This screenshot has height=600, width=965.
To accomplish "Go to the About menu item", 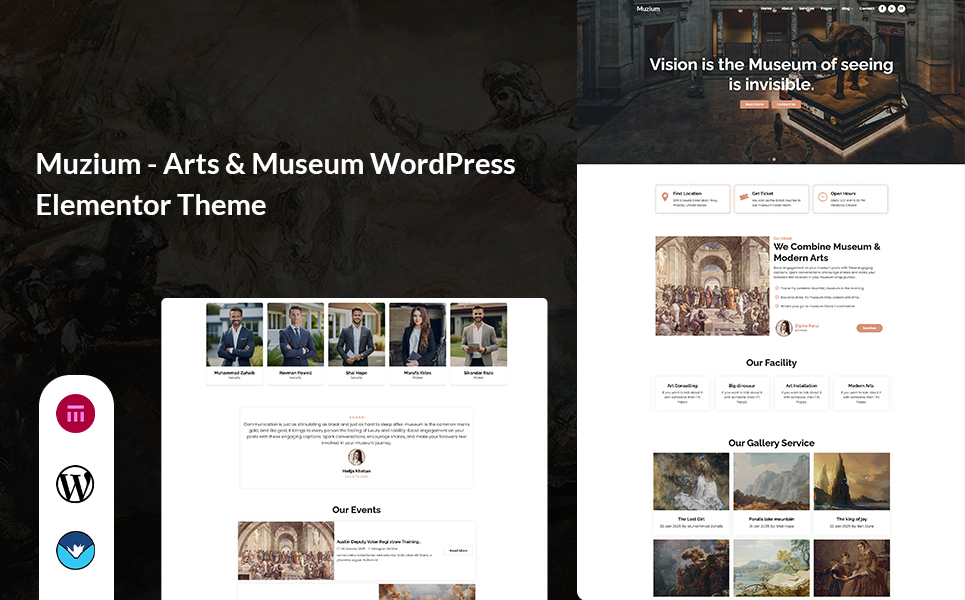I will click(787, 9).
